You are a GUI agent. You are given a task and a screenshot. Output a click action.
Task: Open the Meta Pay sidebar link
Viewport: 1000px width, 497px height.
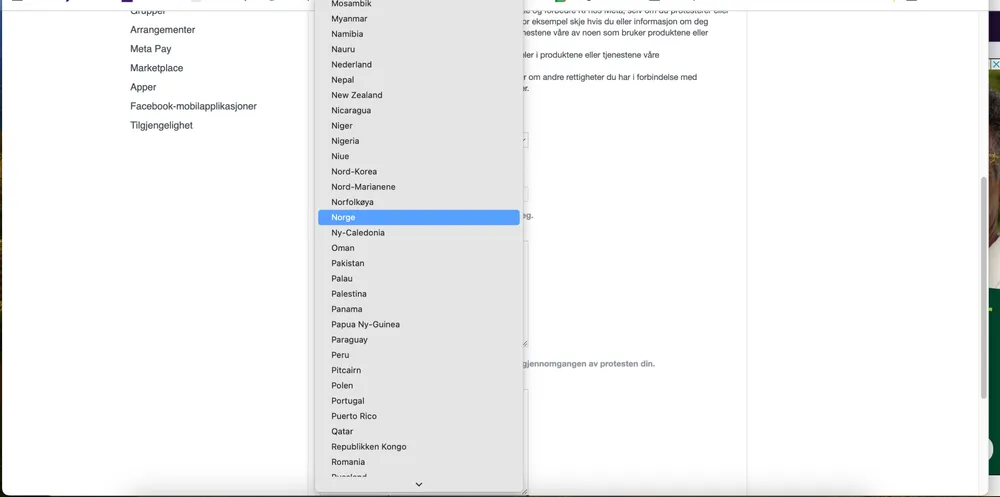point(150,49)
